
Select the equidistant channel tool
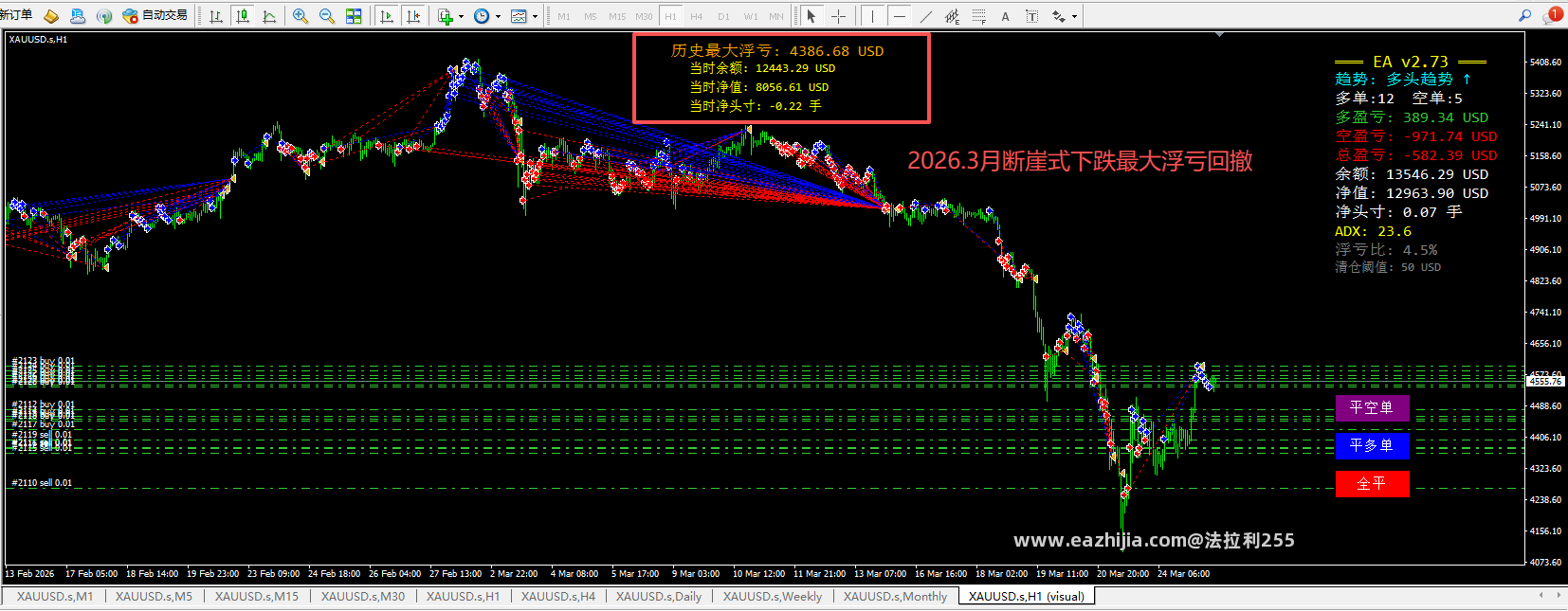pos(952,16)
